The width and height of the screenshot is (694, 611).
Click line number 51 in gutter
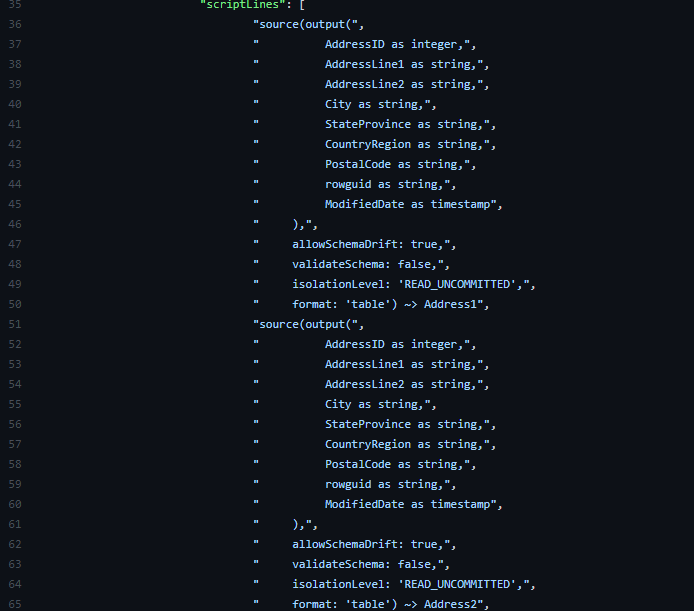(15, 325)
